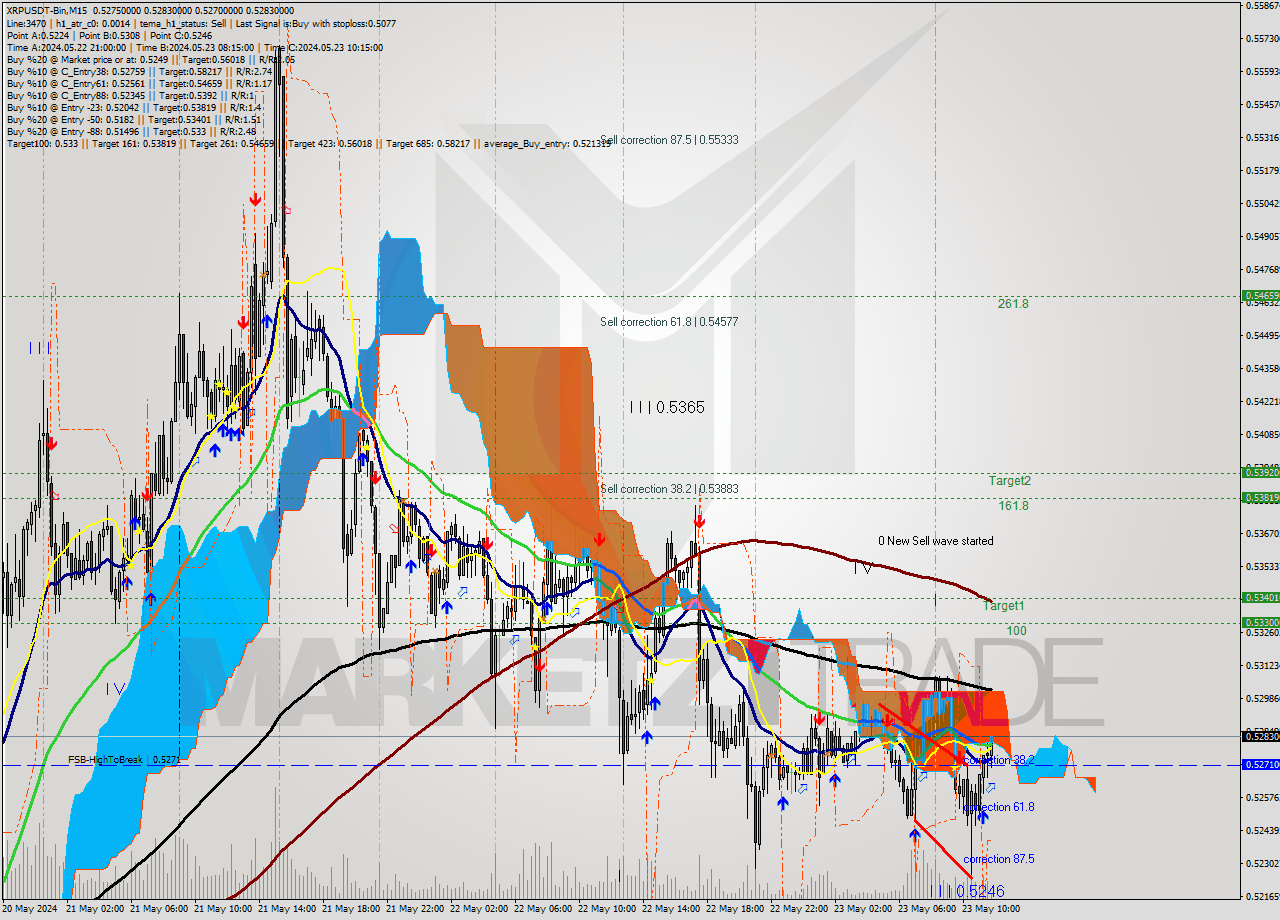The width and height of the screenshot is (1280, 920).
Task: Click the '22 May 02:00' time label
Action: (479, 909)
